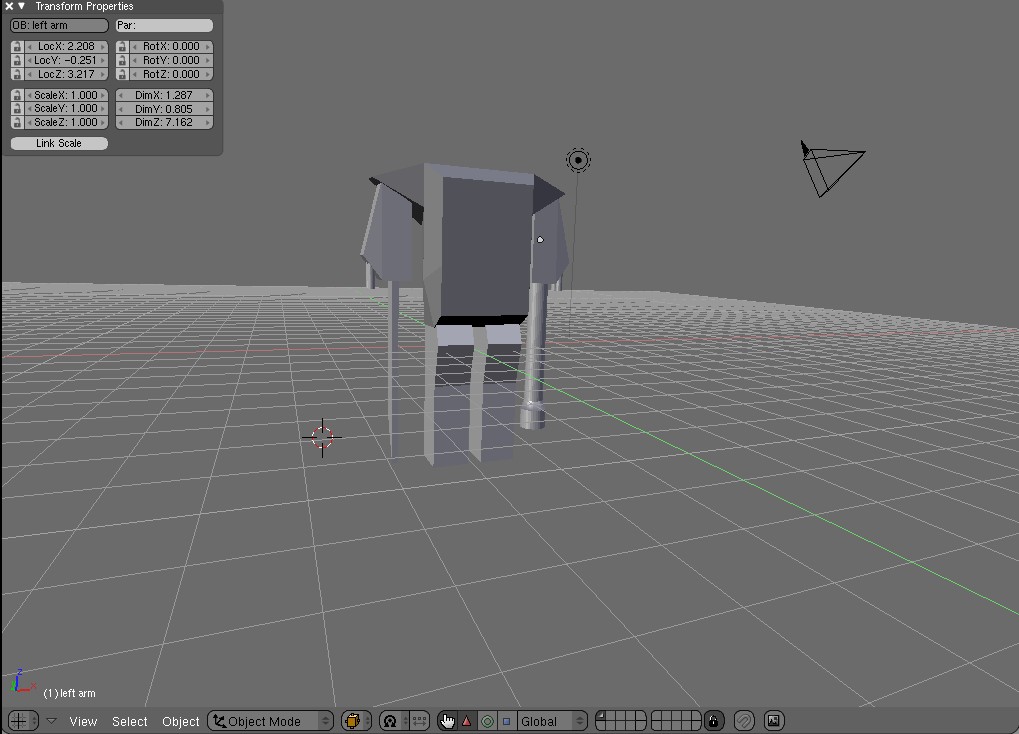Open the Global orientation dropdown
Viewport: 1019px width, 734px height.
(552, 721)
